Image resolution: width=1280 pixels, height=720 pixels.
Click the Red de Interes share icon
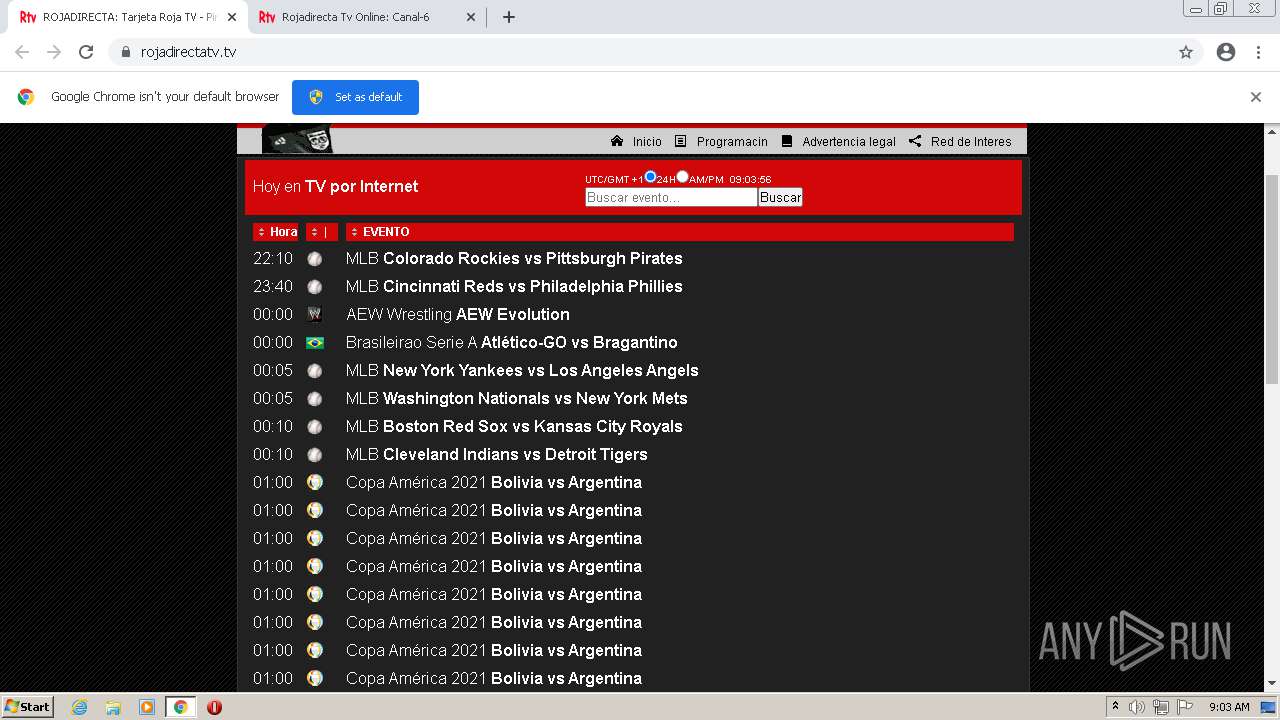915,141
